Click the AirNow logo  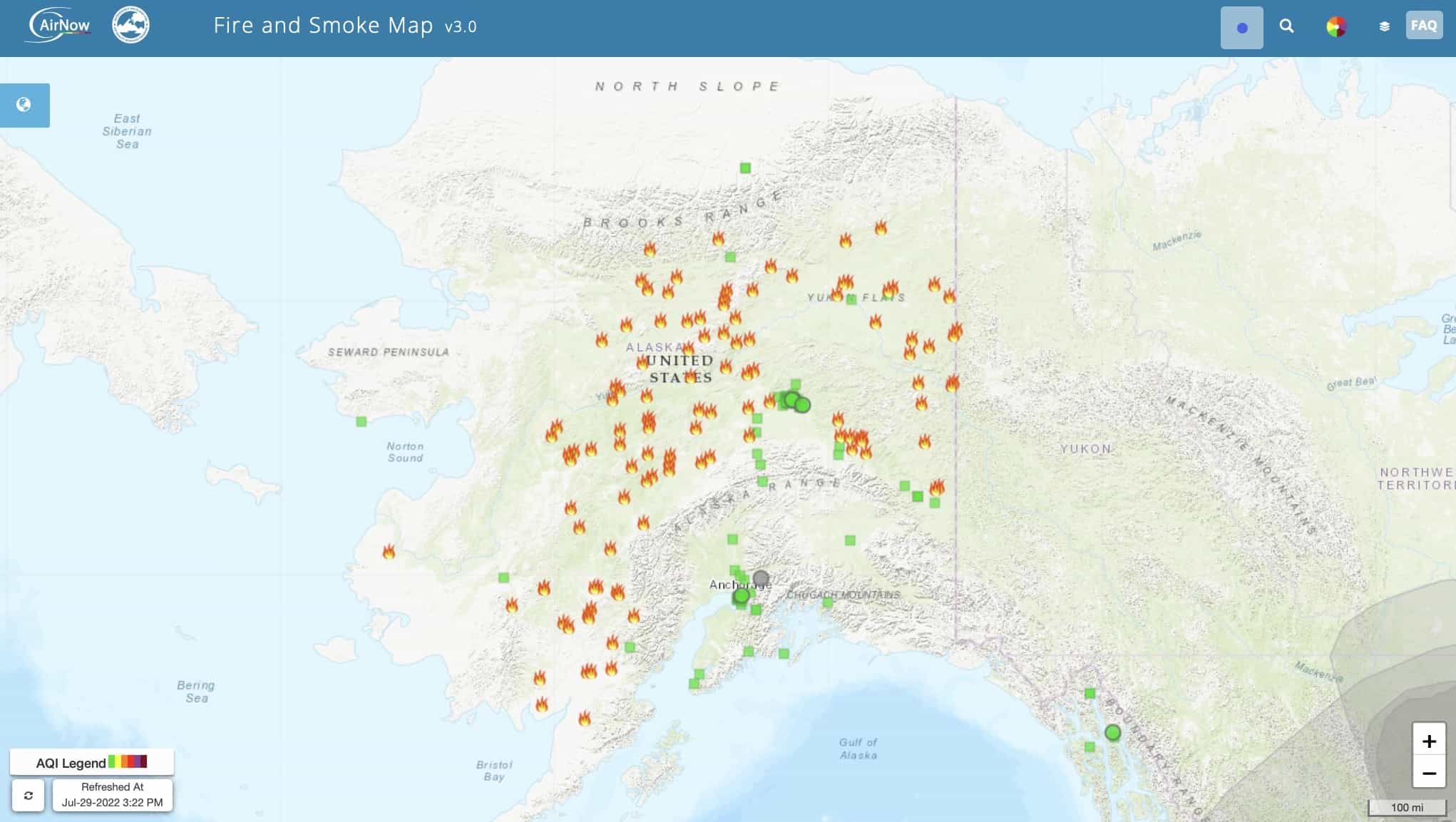pyautogui.click(x=60, y=26)
